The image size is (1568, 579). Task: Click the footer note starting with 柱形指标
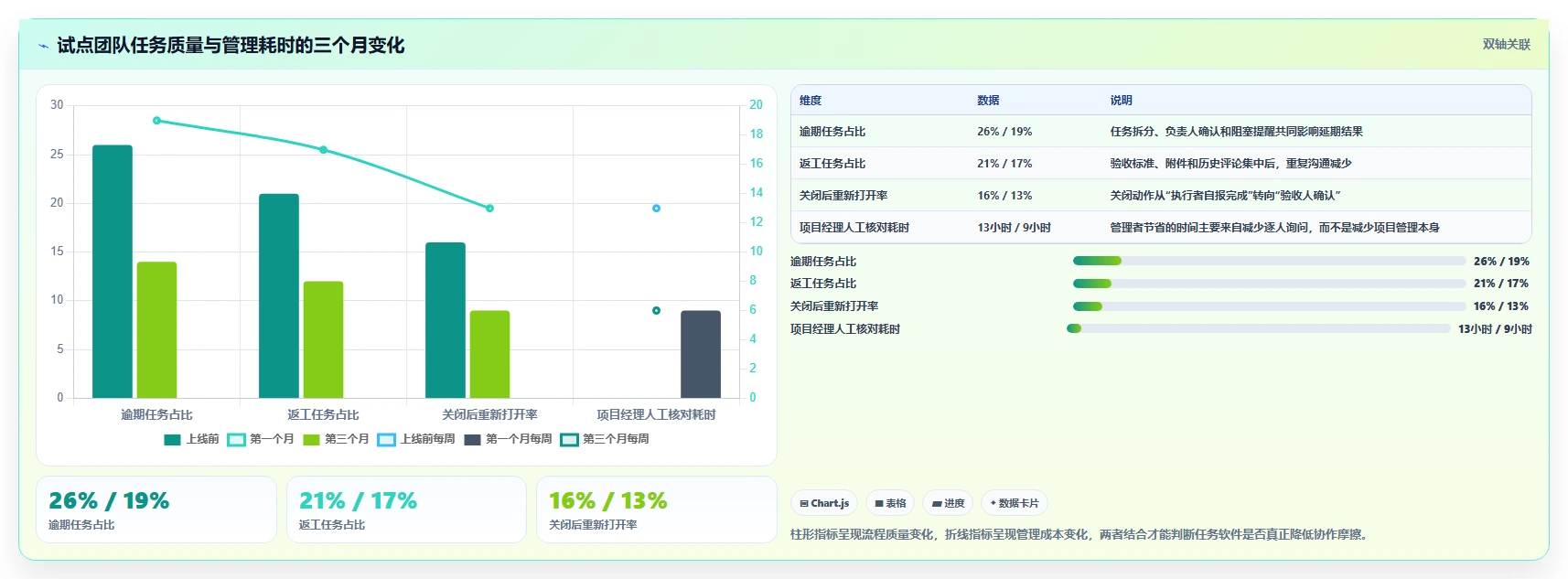(1080, 534)
